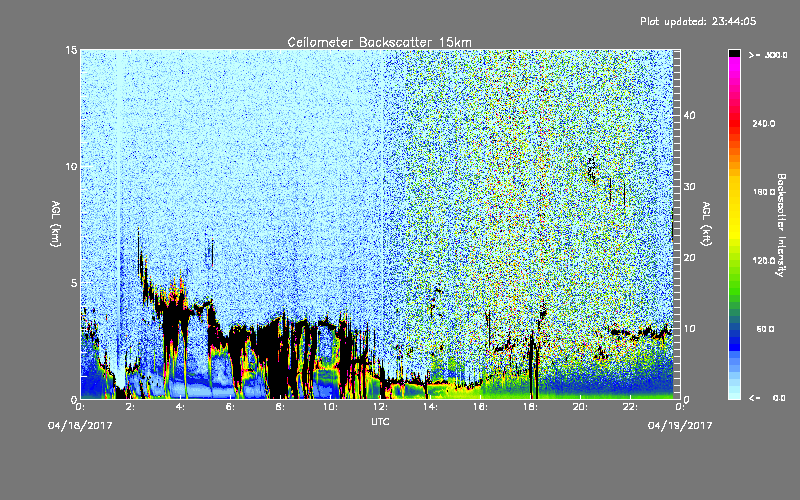Click the '6:' hour tick on time axis
Viewport: 800px width, 500px height.
pos(230,407)
